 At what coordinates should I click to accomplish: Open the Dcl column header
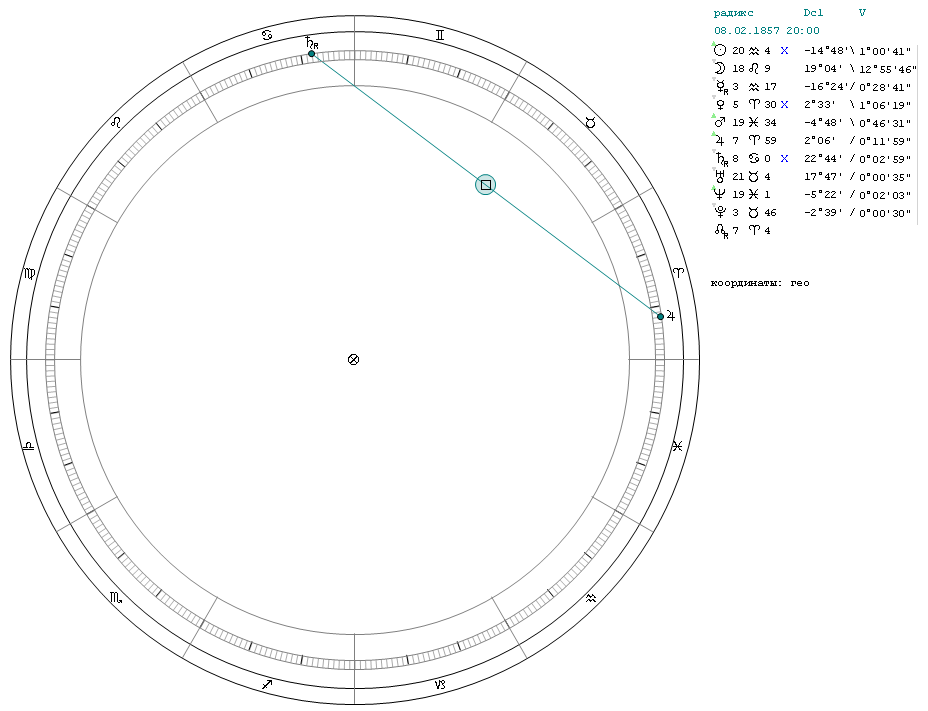[x=813, y=13]
